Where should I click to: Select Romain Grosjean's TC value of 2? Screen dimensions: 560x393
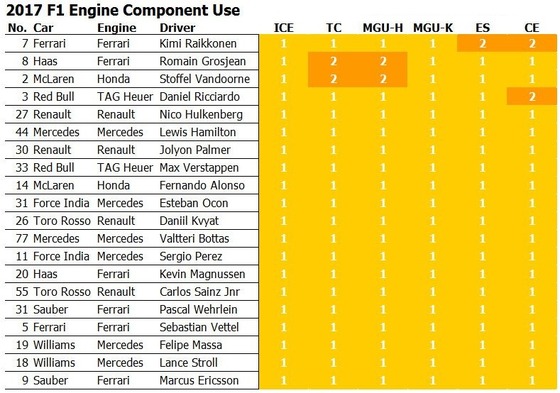(x=333, y=61)
